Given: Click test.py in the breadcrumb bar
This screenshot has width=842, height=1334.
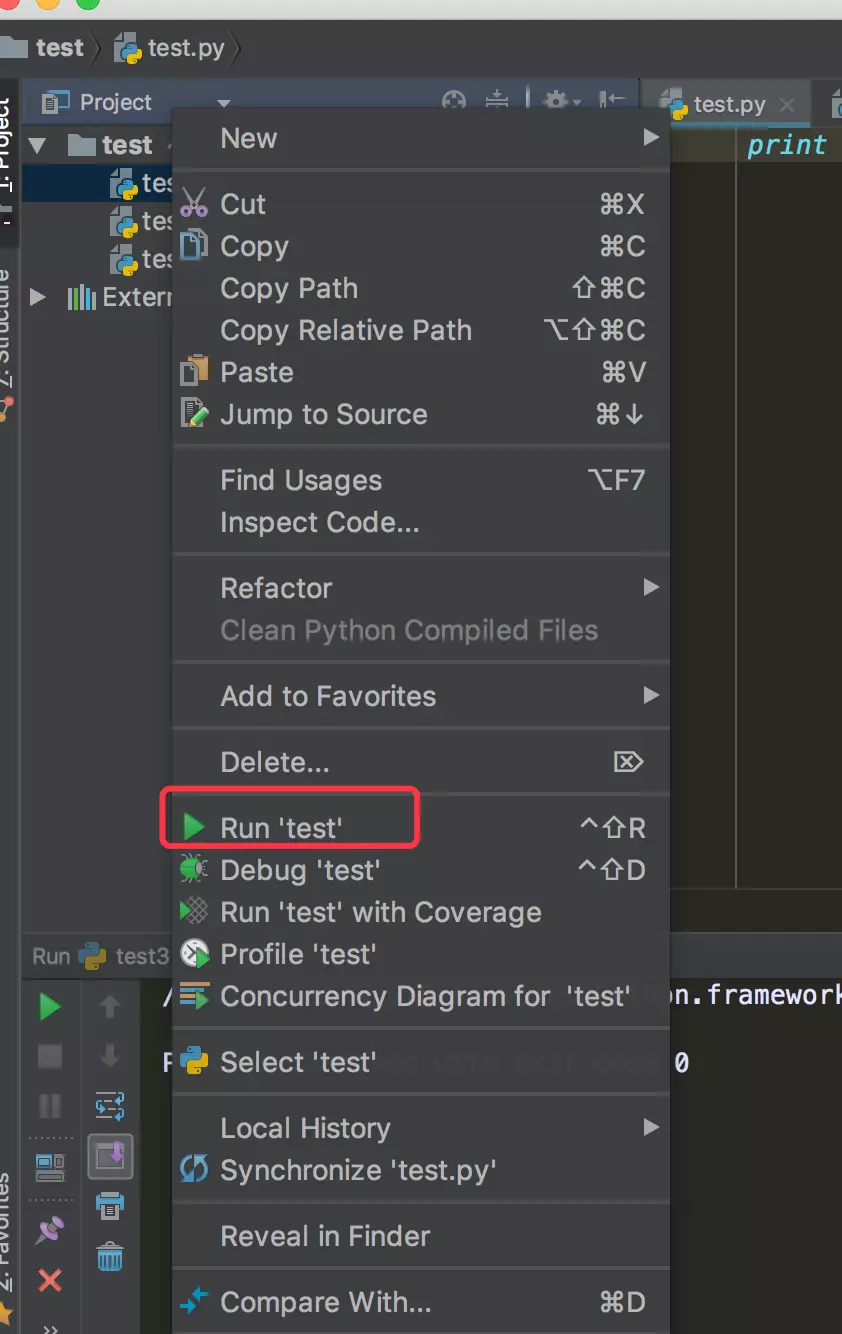Looking at the screenshot, I should pyautogui.click(x=185, y=48).
